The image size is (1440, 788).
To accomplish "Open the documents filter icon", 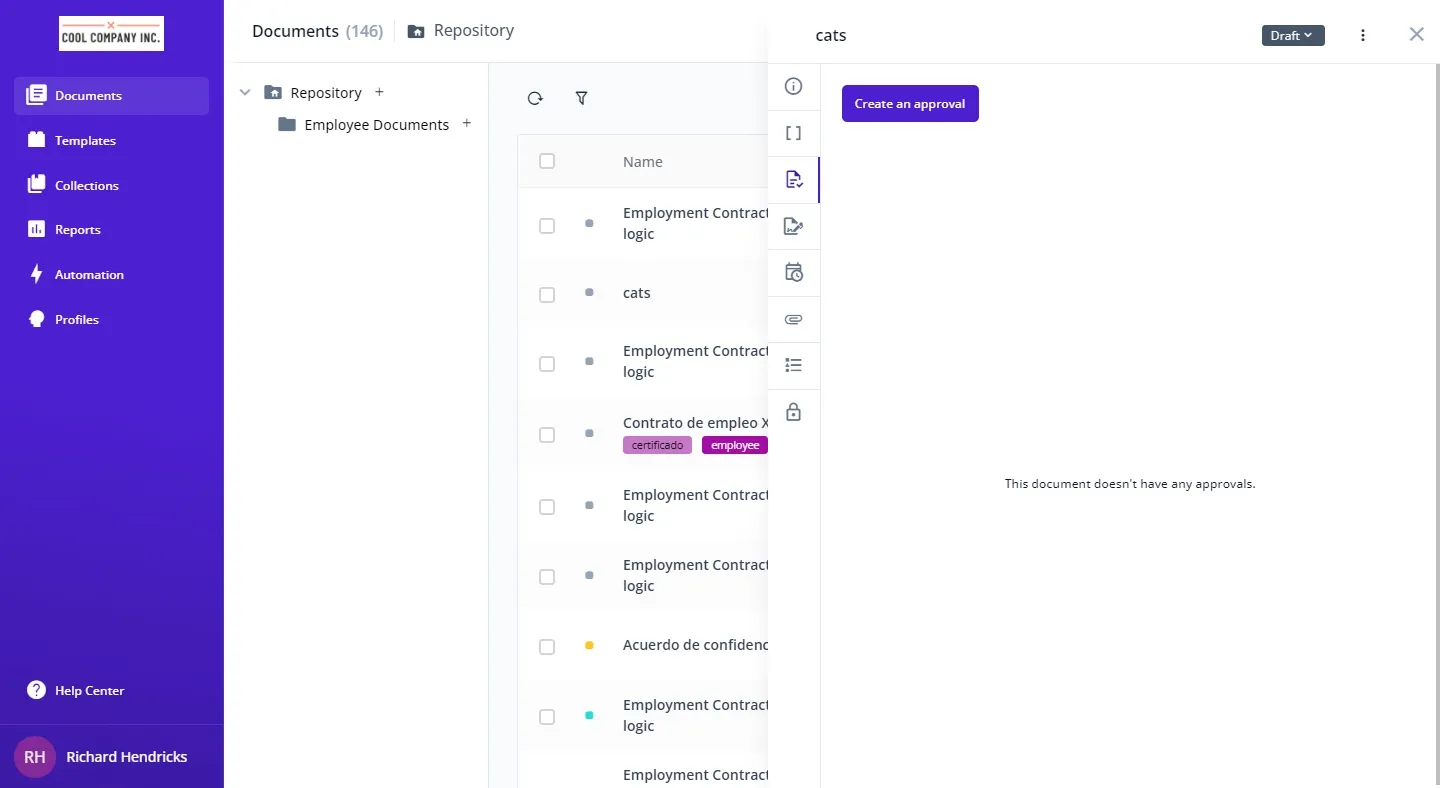I will 581,98.
